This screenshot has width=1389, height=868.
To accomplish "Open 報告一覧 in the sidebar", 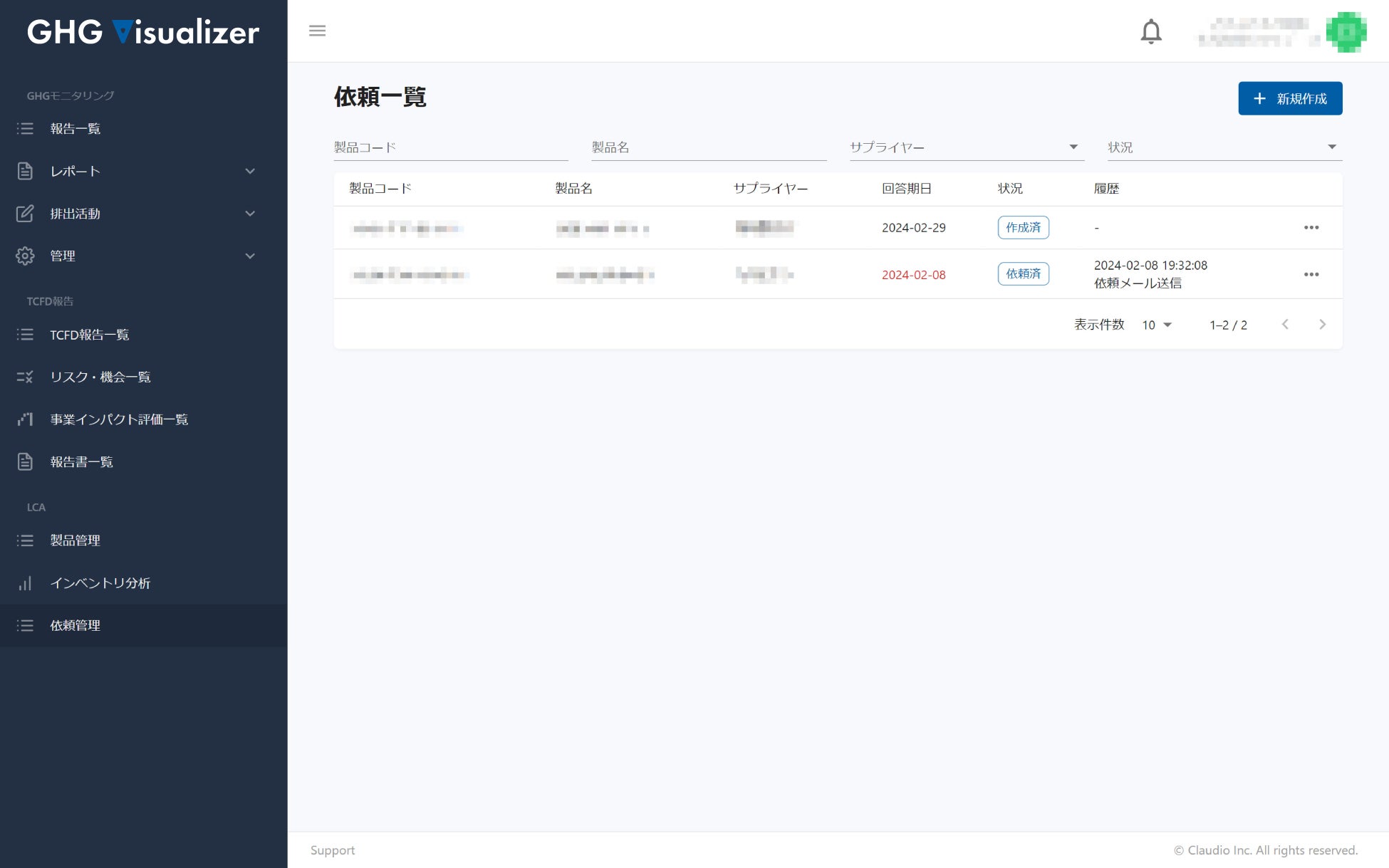I will 76,129.
